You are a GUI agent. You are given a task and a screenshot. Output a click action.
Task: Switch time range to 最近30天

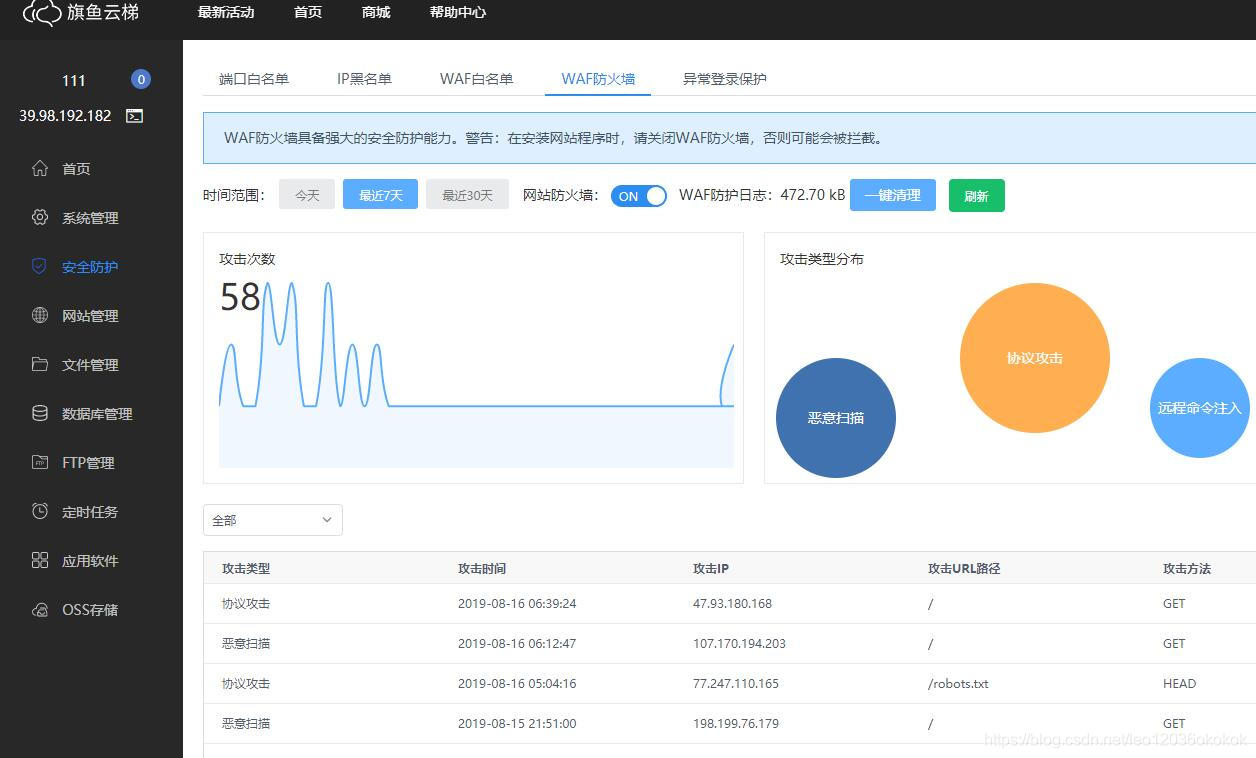[467, 195]
